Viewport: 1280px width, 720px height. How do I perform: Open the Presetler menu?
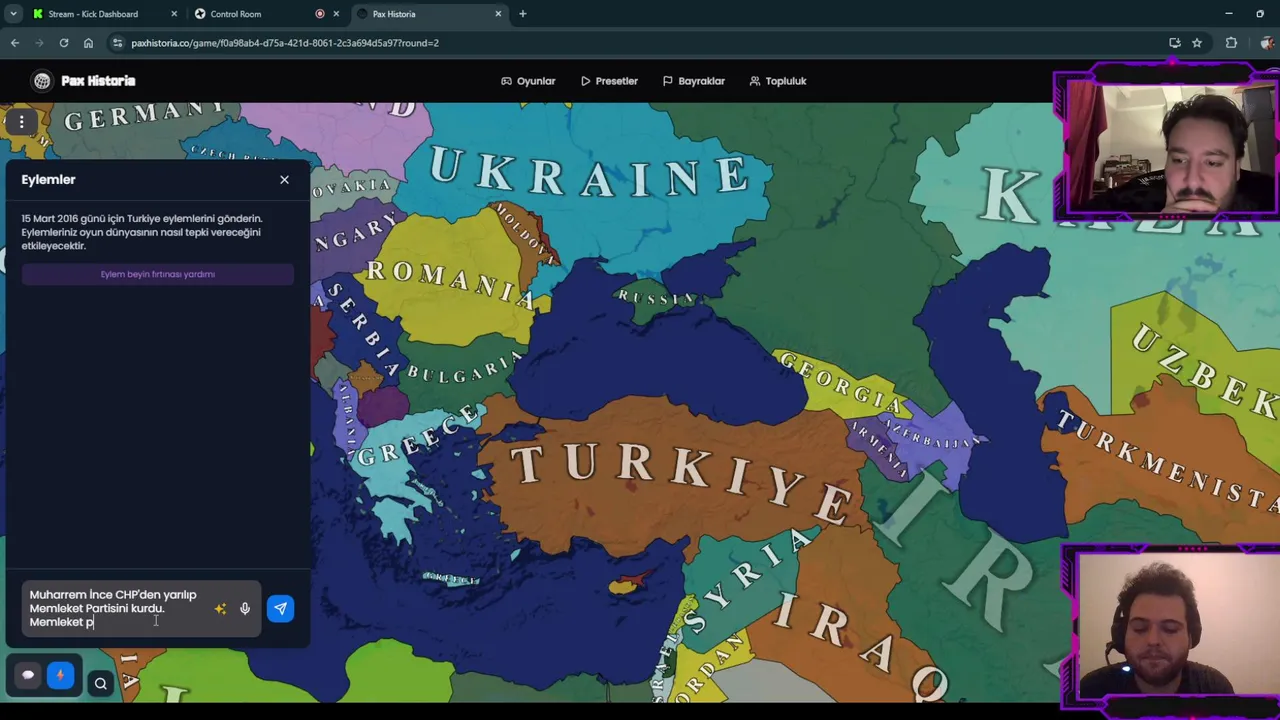tap(609, 81)
